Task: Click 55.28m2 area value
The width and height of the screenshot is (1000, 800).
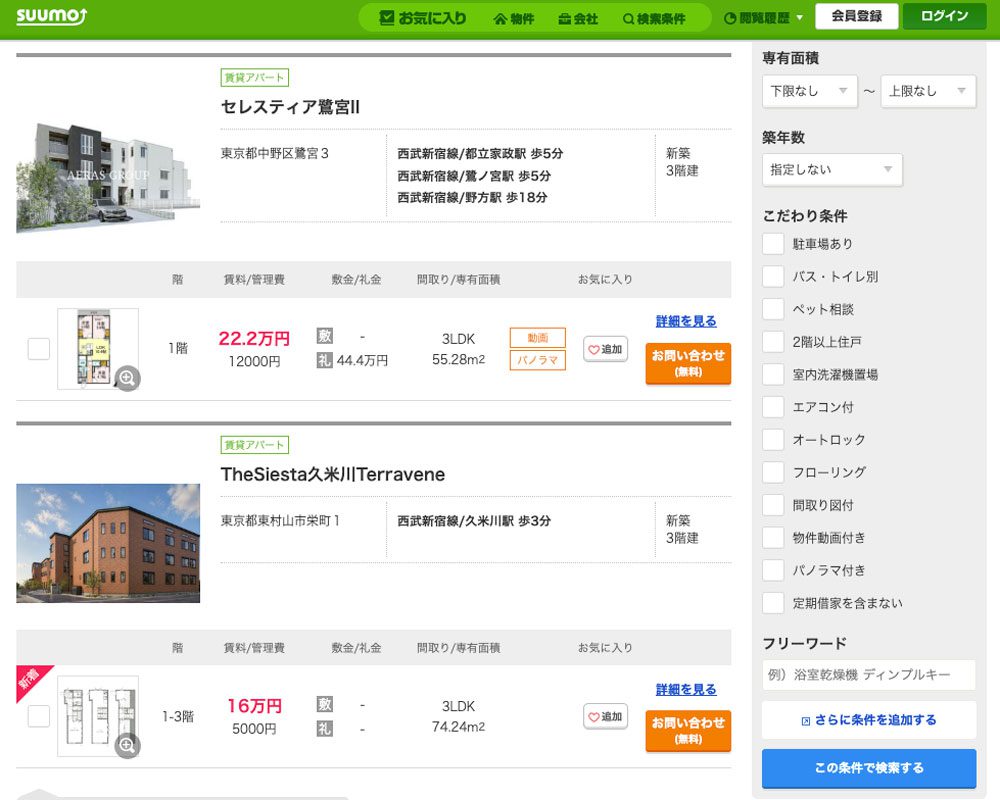Action: [459, 359]
